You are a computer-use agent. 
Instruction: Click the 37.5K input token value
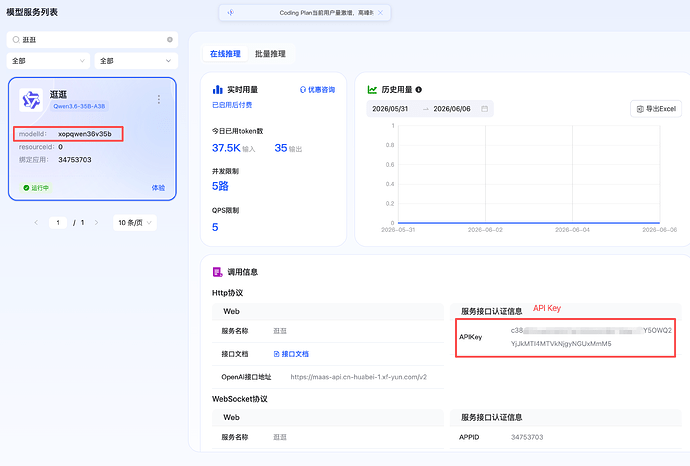tap(226, 148)
